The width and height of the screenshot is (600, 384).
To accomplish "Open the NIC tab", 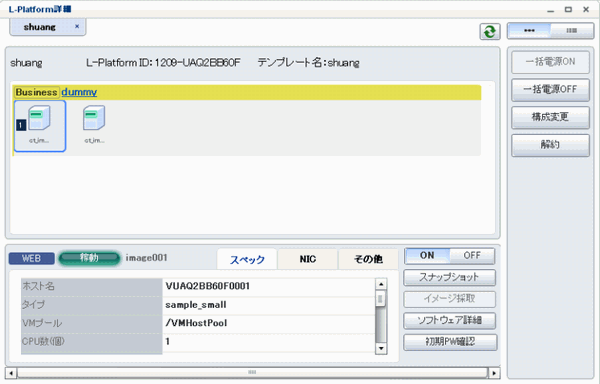I will click(x=308, y=259).
